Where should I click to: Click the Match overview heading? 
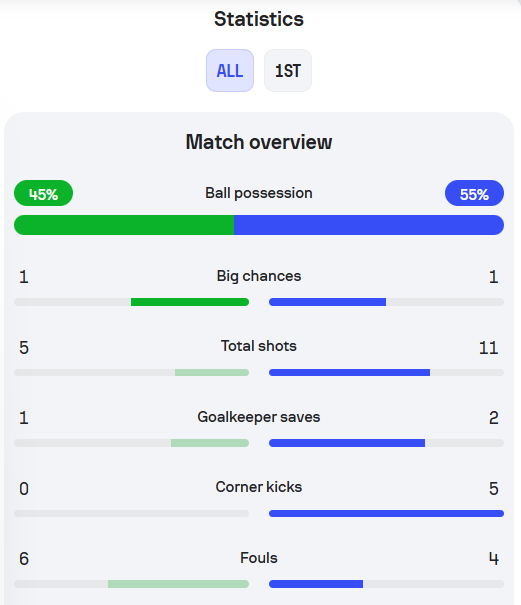coord(259,142)
